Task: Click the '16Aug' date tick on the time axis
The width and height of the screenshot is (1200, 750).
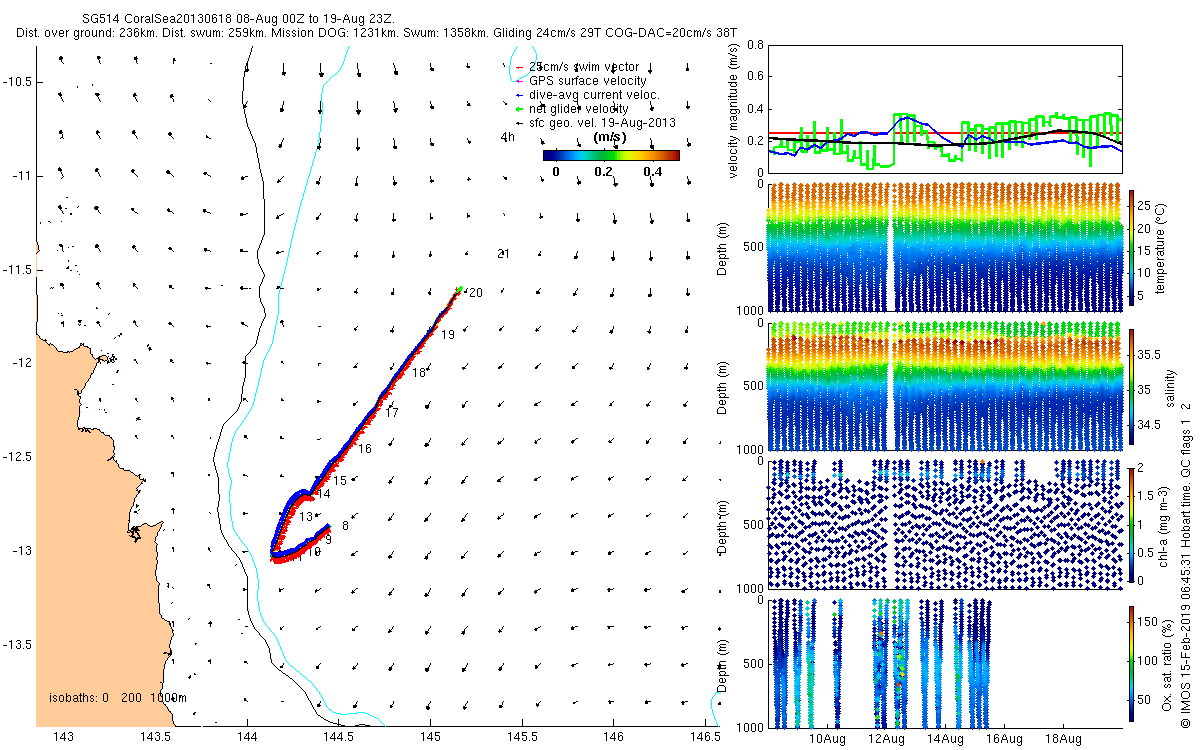Action: (x=1004, y=739)
